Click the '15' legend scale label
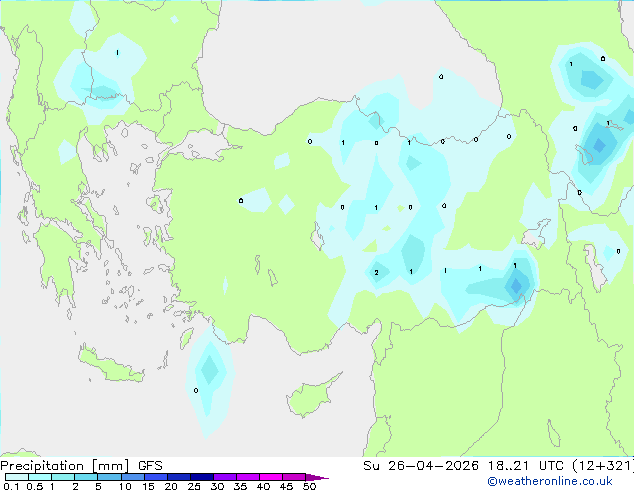This screenshot has height=490, width=634. [x=148, y=486]
